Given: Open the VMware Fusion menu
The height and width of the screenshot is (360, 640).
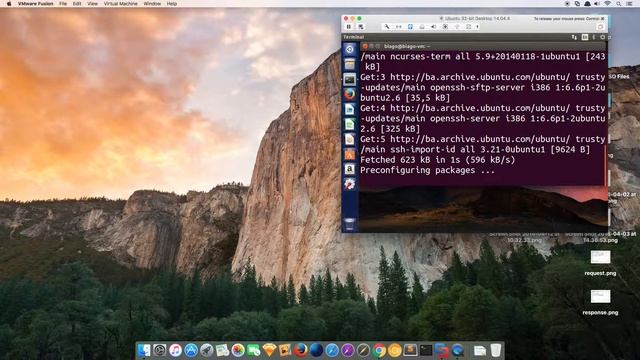Looking at the screenshot, I should (x=36, y=4).
